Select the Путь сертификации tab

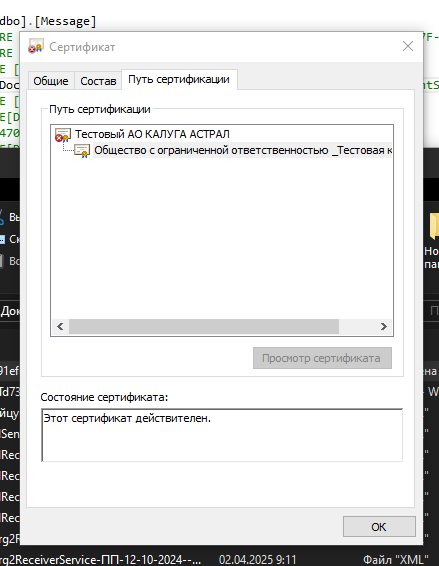coord(179,79)
